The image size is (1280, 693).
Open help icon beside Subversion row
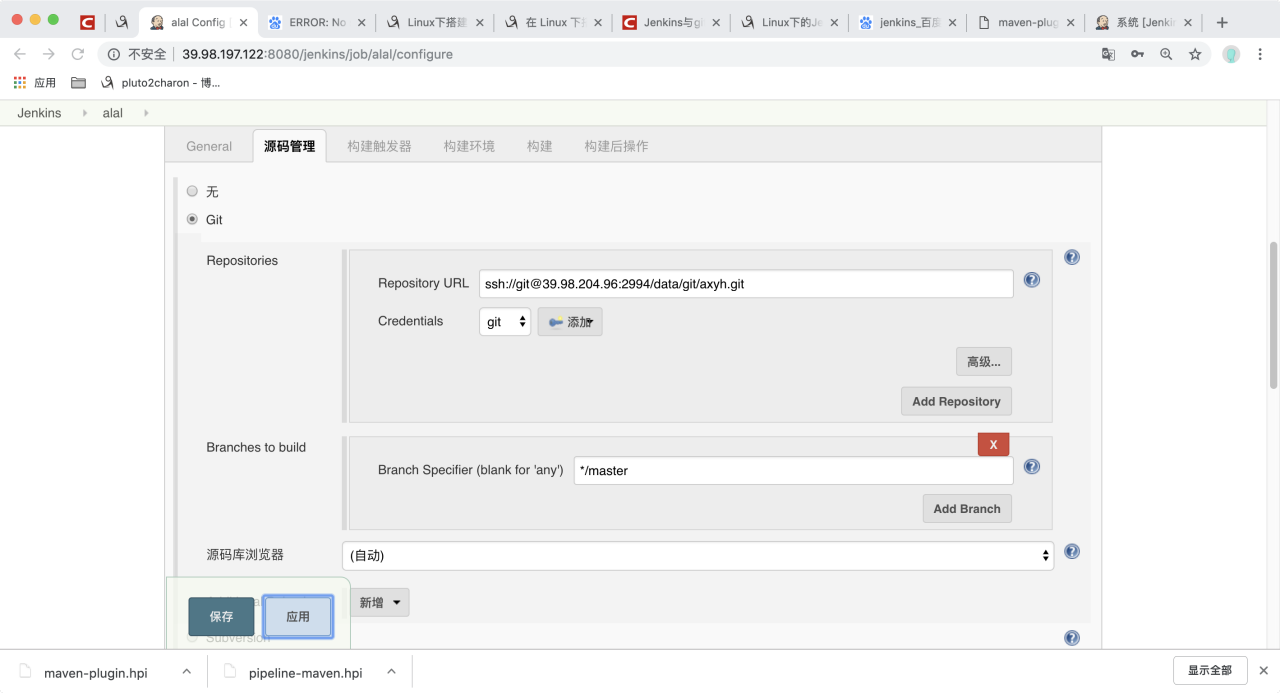click(1072, 638)
